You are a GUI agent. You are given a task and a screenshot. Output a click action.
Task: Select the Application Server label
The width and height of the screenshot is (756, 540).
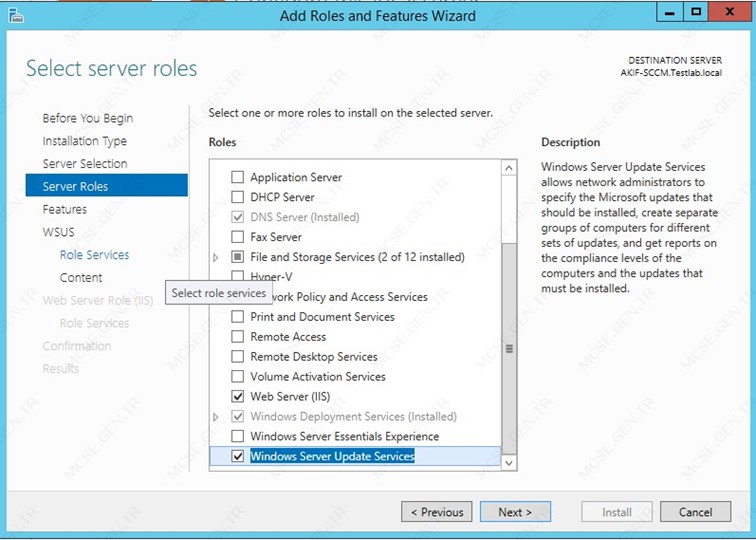pos(296,177)
